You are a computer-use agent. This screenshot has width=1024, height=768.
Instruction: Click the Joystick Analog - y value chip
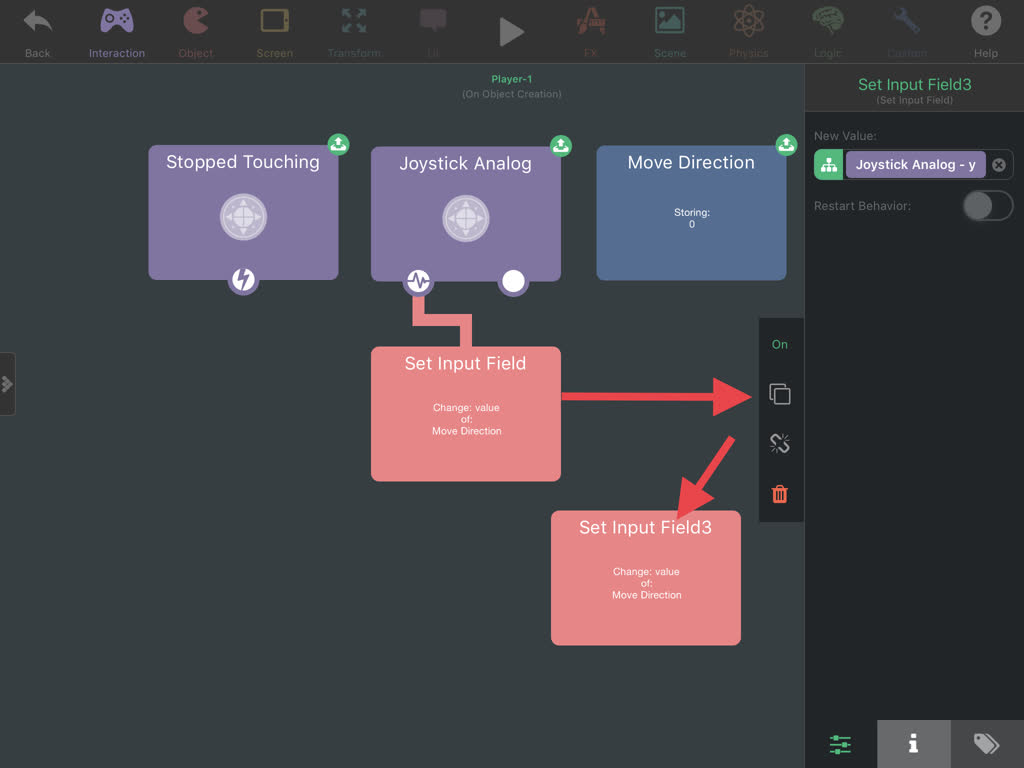[x=915, y=165]
